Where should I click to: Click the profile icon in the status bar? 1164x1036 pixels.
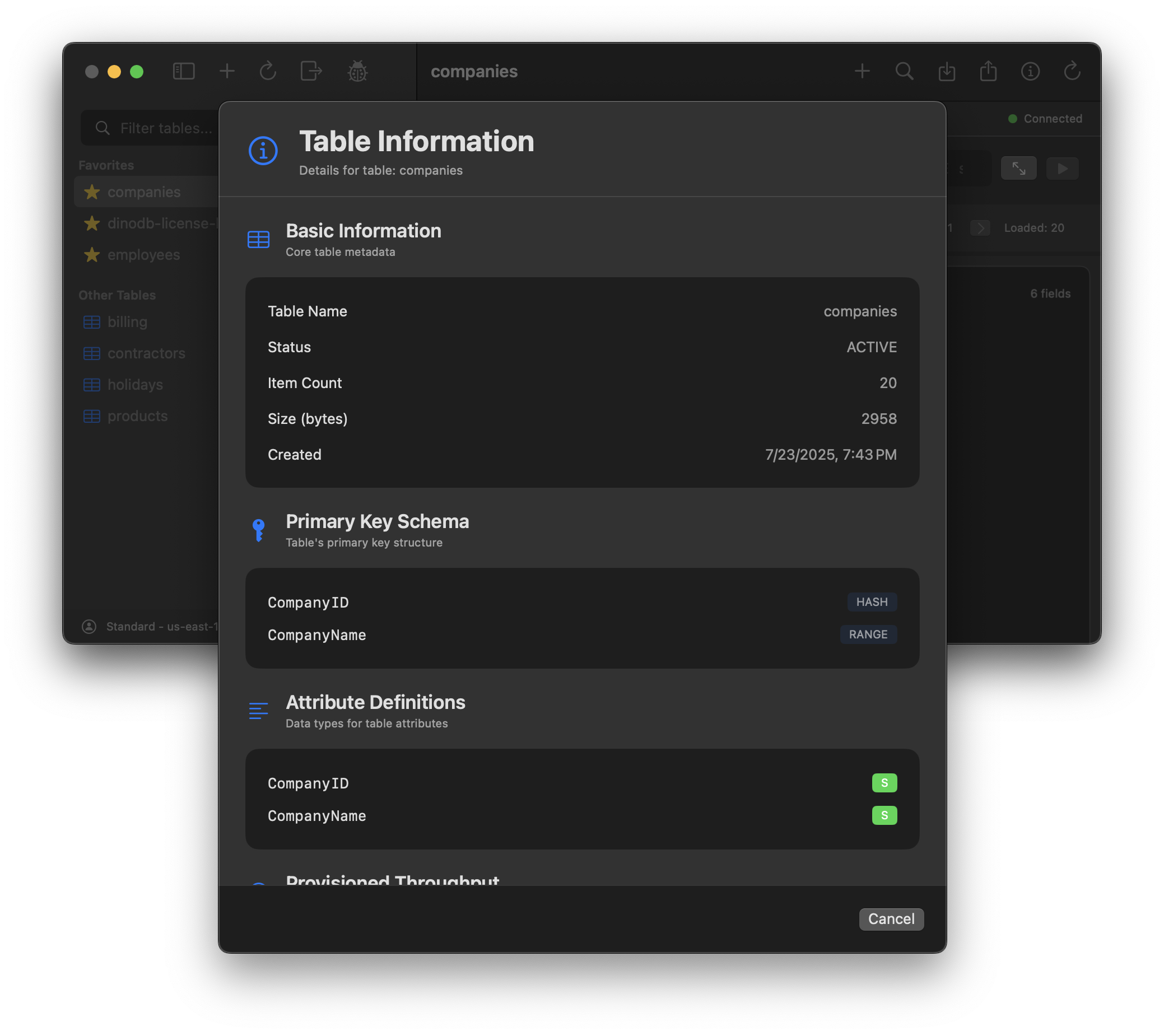89,626
